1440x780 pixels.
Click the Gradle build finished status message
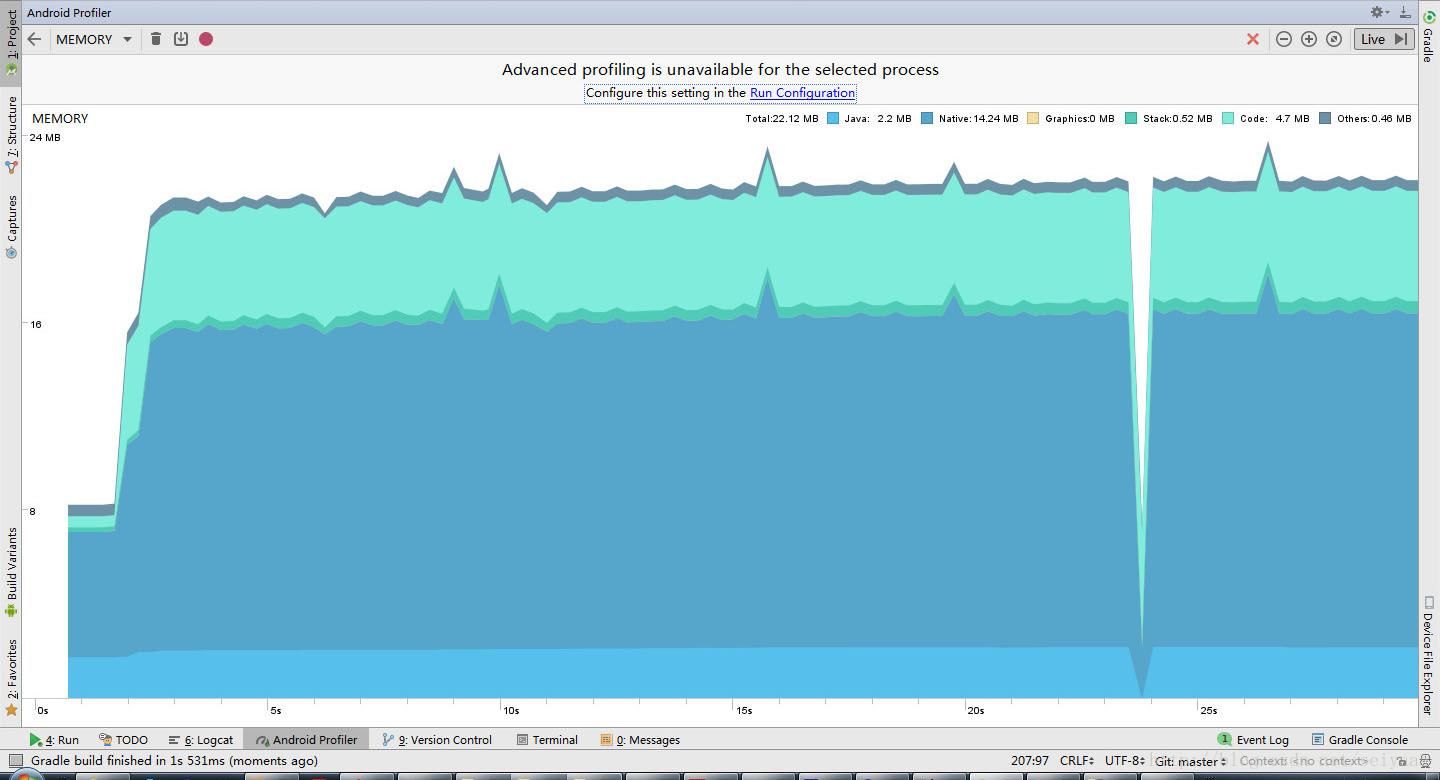(174, 761)
